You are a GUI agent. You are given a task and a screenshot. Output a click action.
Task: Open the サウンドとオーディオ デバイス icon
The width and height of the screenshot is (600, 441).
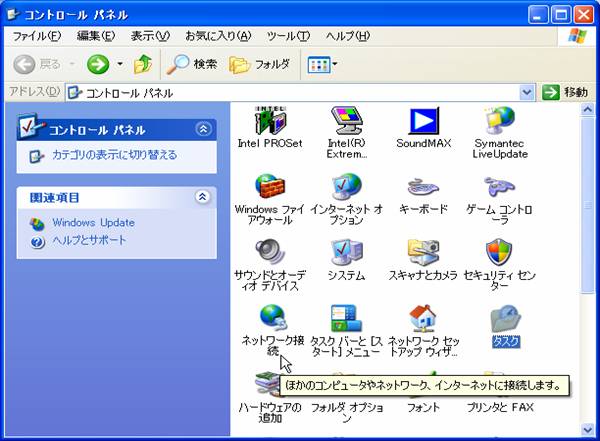pos(270,252)
